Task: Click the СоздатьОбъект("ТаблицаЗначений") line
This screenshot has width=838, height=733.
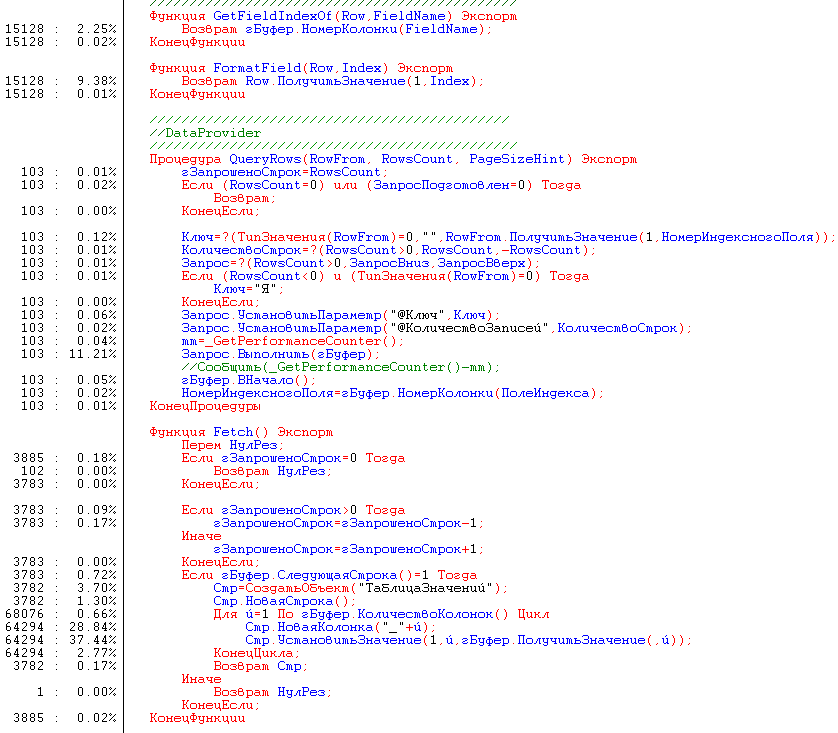Action: pyautogui.click(x=361, y=588)
